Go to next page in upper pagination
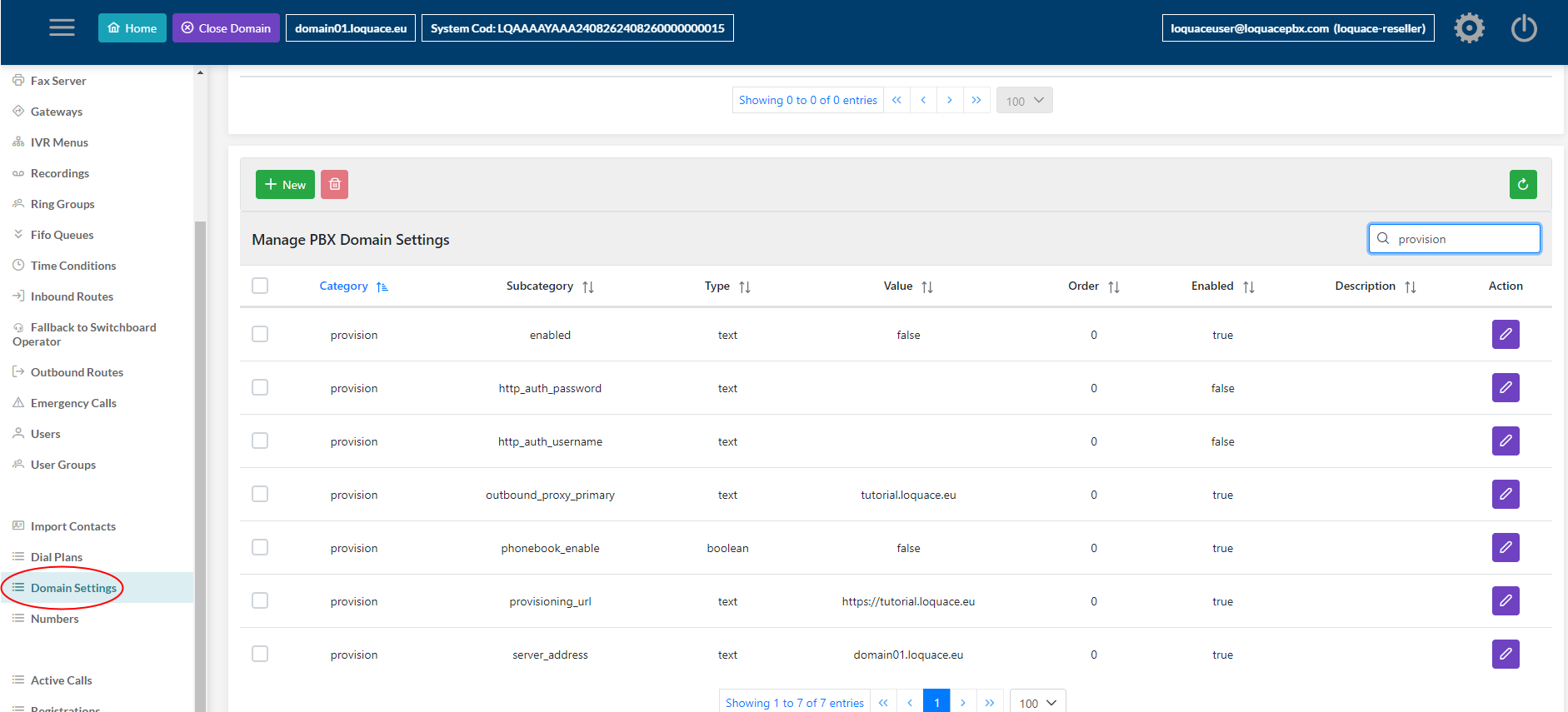 [950, 100]
